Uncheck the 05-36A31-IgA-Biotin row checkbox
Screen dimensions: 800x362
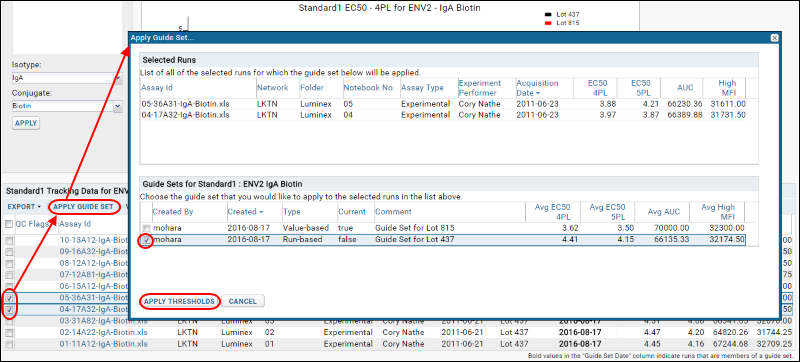tap(10, 298)
